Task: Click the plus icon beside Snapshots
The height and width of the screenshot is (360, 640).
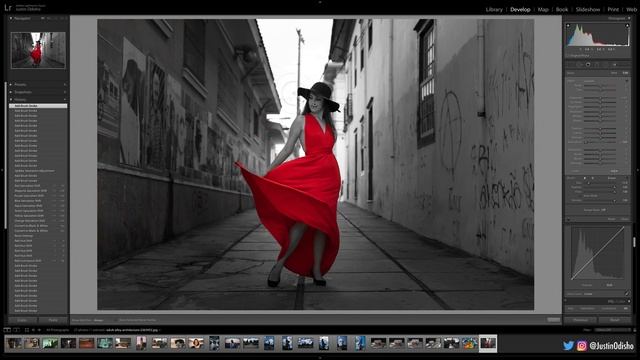Action: (64, 92)
